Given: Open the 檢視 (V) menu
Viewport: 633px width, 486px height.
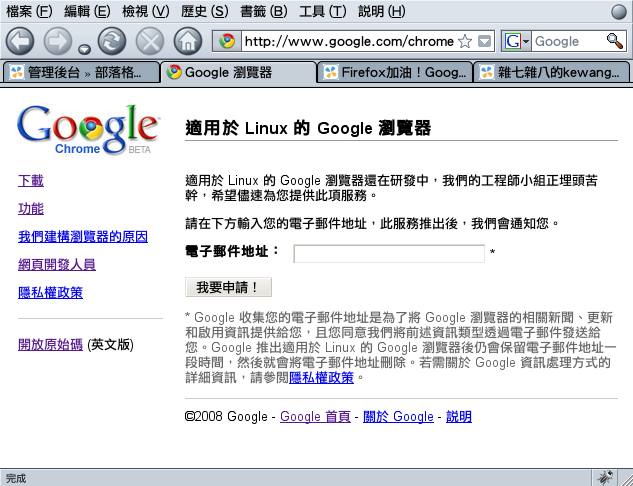Looking at the screenshot, I should tap(146, 11).
